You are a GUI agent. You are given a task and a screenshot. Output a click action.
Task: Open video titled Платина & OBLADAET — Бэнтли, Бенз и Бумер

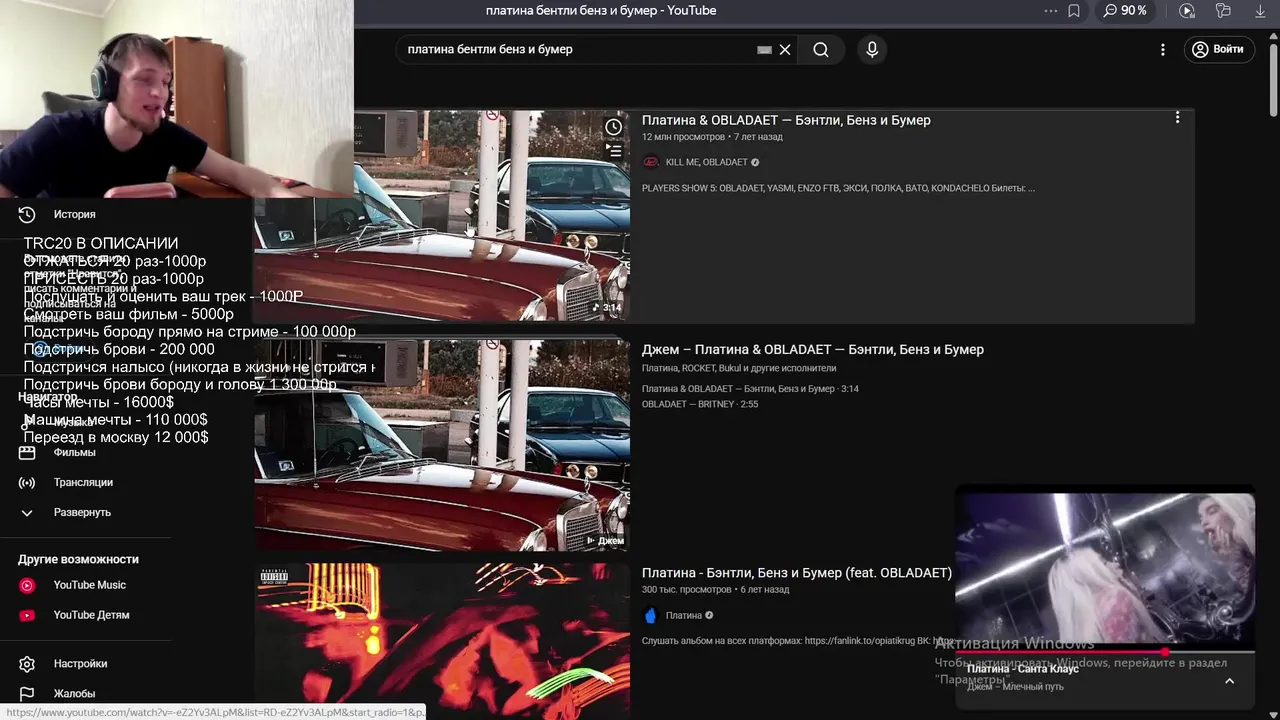click(786, 120)
